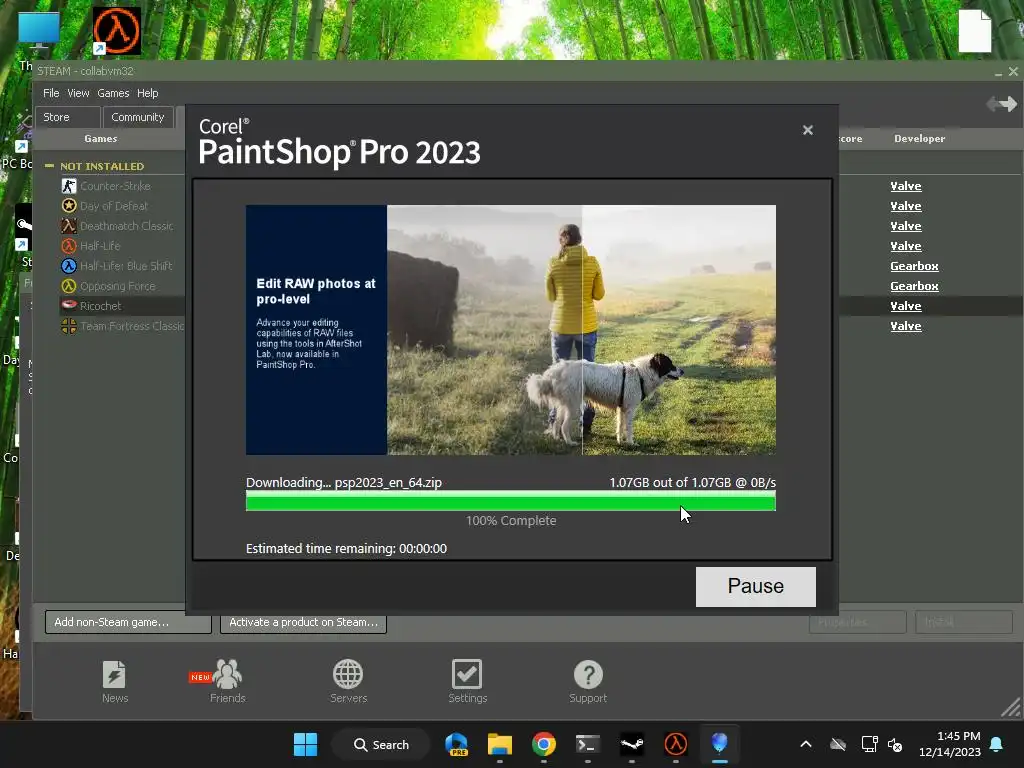The image size is (1024, 768).
Task: Select Counter-Strike icon in games list
Action: pyautogui.click(x=69, y=186)
